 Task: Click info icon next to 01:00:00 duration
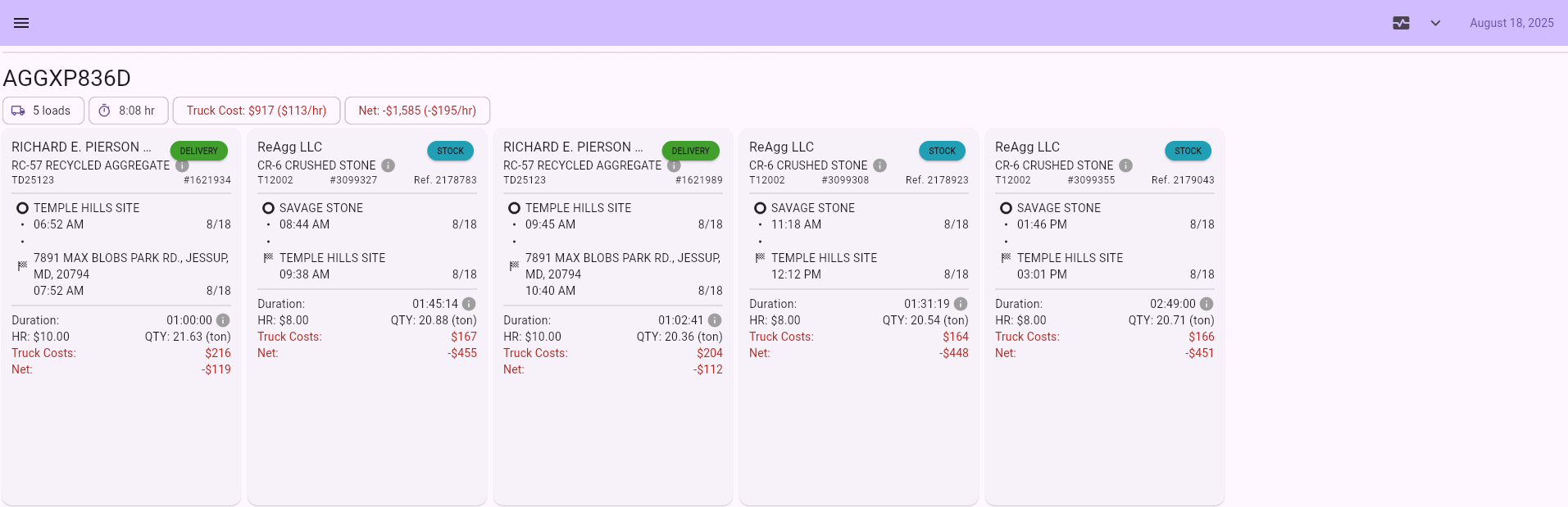click(x=223, y=320)
